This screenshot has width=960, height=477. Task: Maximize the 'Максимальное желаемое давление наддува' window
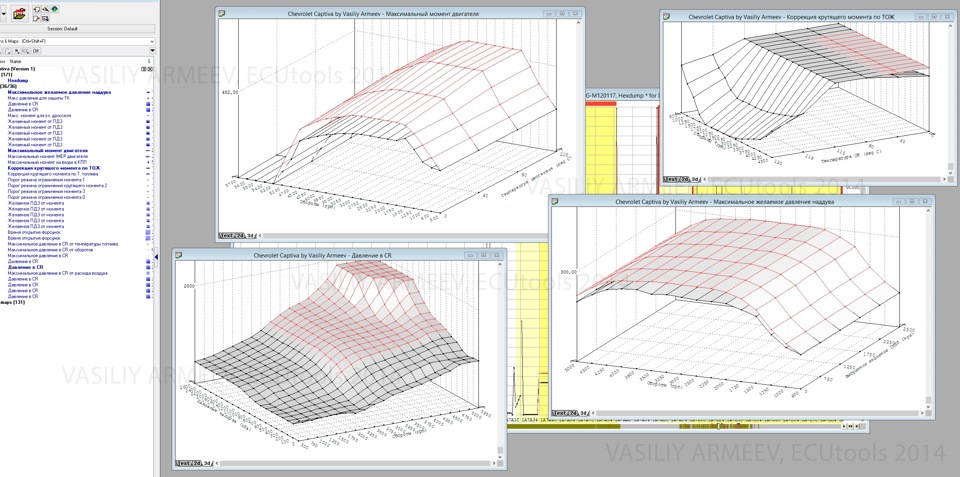pyautogui.click(x=911, y=201)
